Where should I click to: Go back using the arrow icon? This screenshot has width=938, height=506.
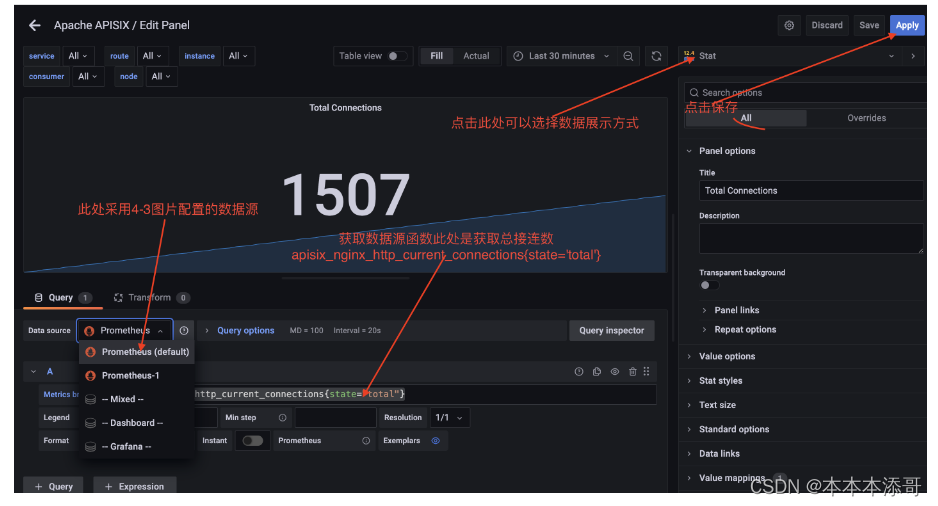click(x=35, y=25)
